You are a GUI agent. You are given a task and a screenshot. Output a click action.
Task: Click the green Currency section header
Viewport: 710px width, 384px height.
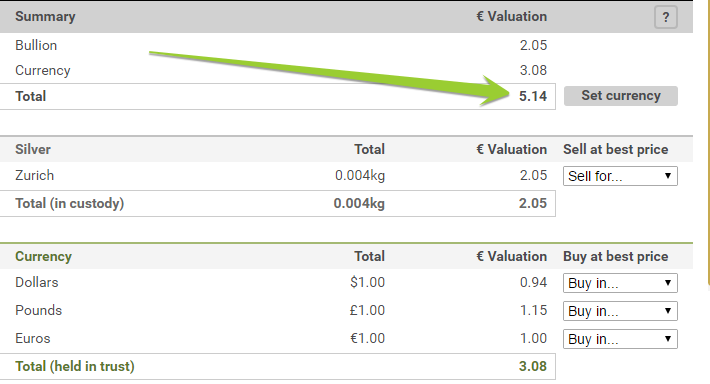pyautogui.click(x=43, y=257)
